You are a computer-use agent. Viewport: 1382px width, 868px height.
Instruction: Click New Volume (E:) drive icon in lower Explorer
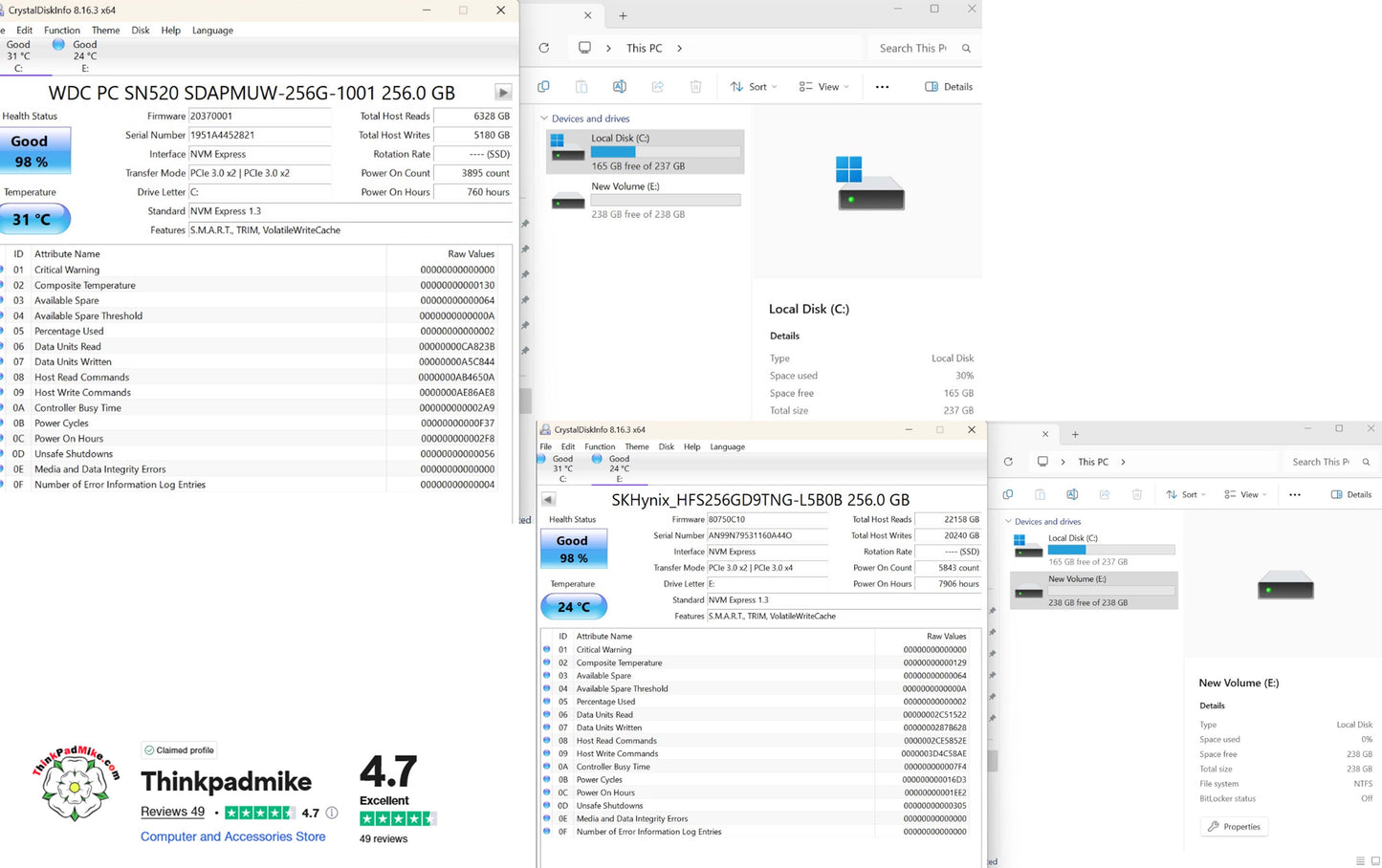click(x=1028, y=591)
